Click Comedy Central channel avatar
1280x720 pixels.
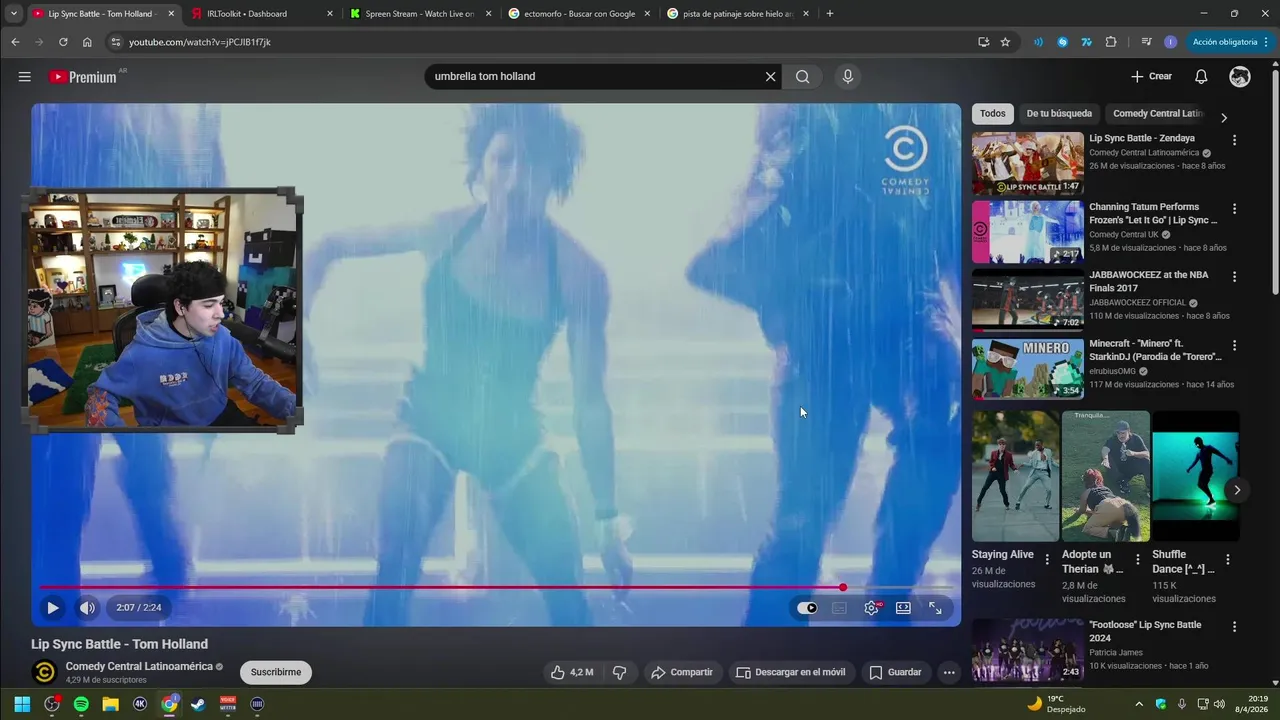[44, 672]
